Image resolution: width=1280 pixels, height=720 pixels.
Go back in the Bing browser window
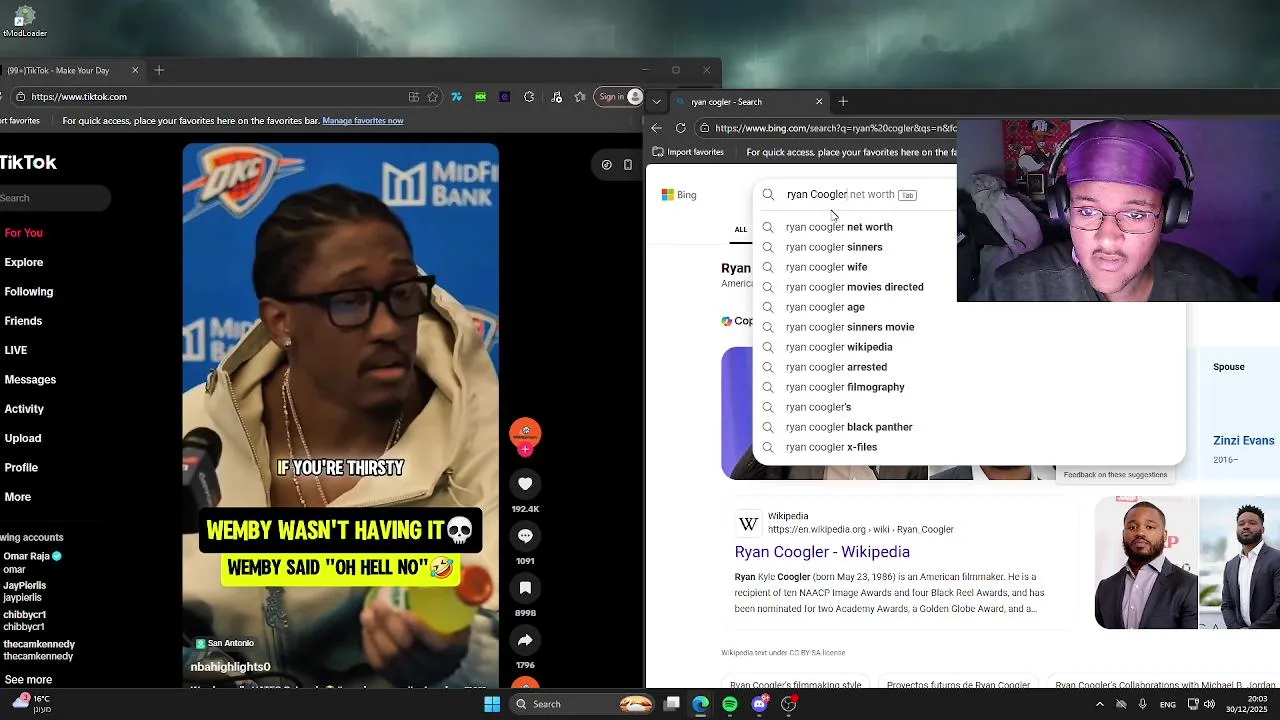click(x=656, y=128)
